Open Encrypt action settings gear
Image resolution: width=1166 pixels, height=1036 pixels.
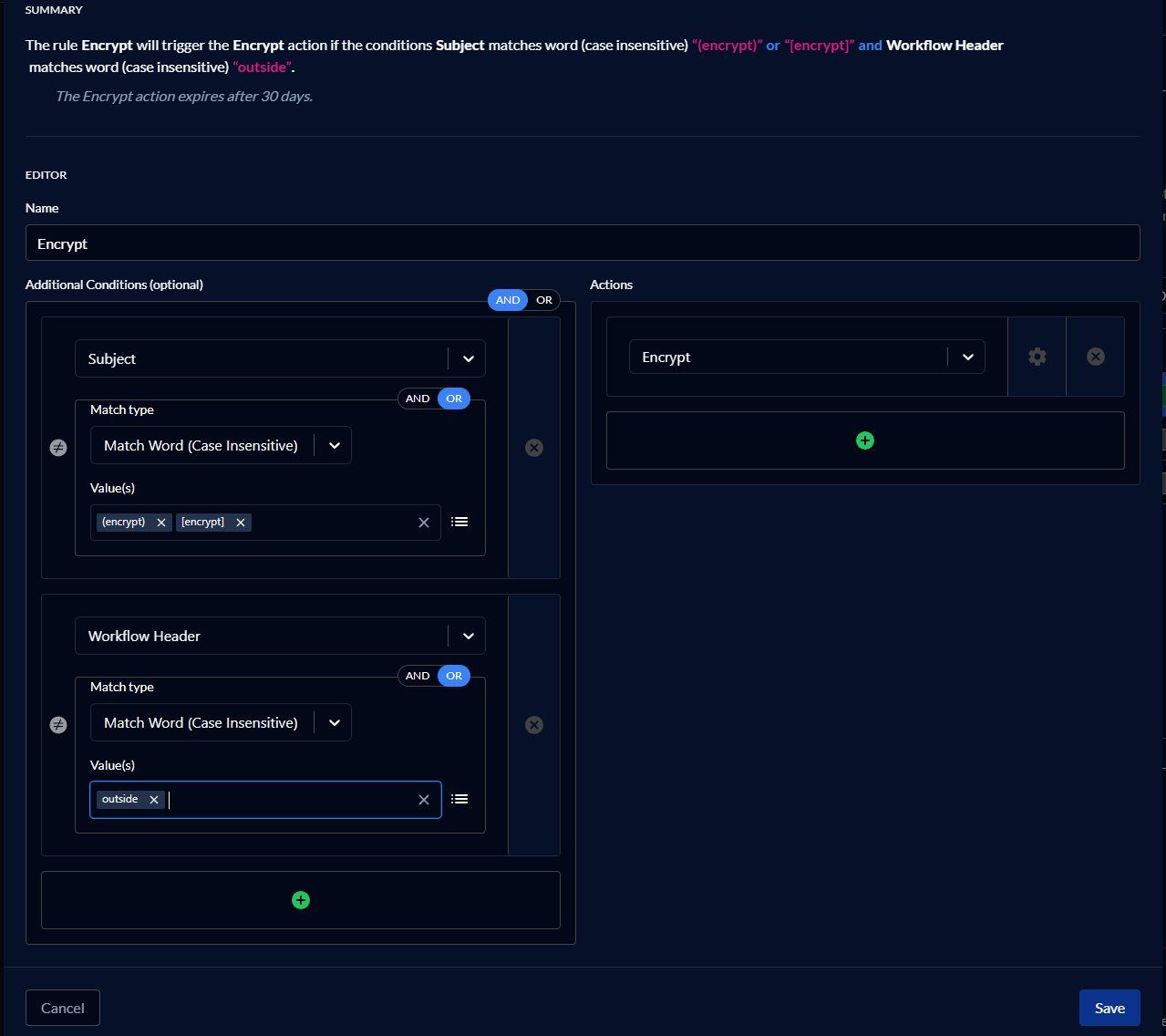(x=1037, y=357)
